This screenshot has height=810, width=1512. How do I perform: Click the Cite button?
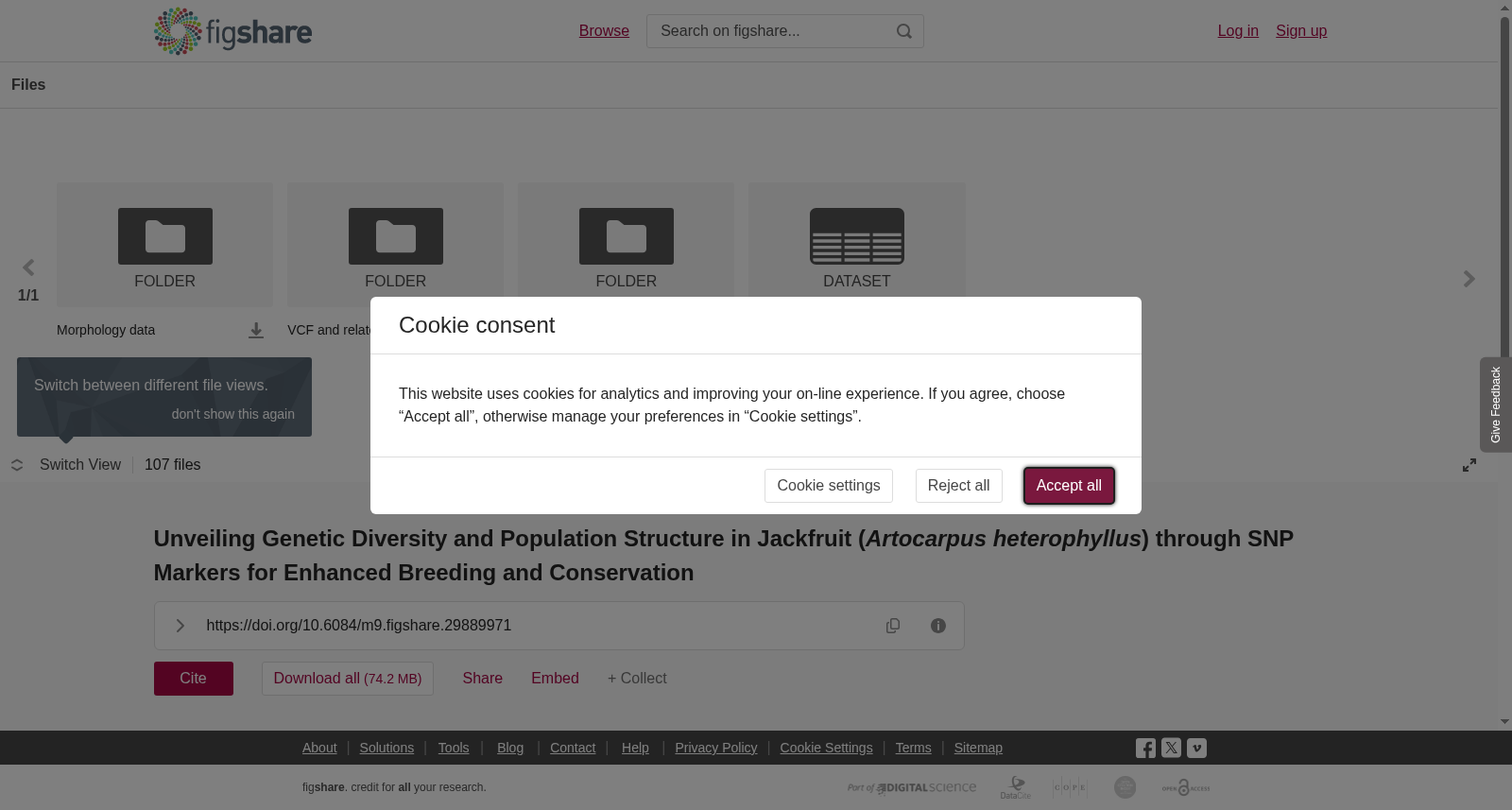(x=194, y=679)
